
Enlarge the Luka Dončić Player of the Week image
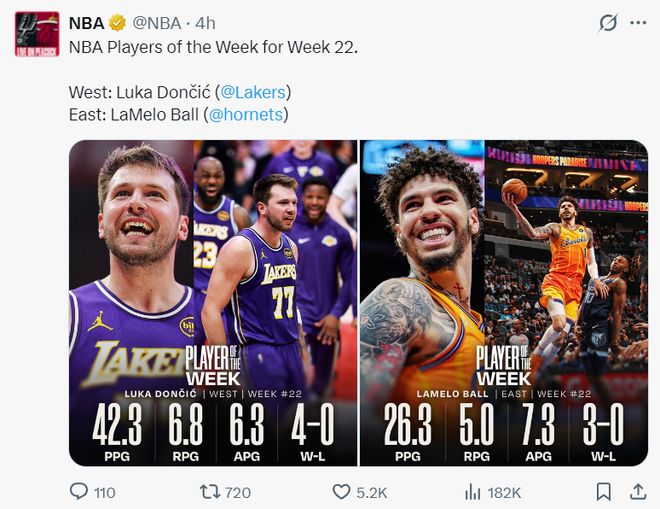213,302
